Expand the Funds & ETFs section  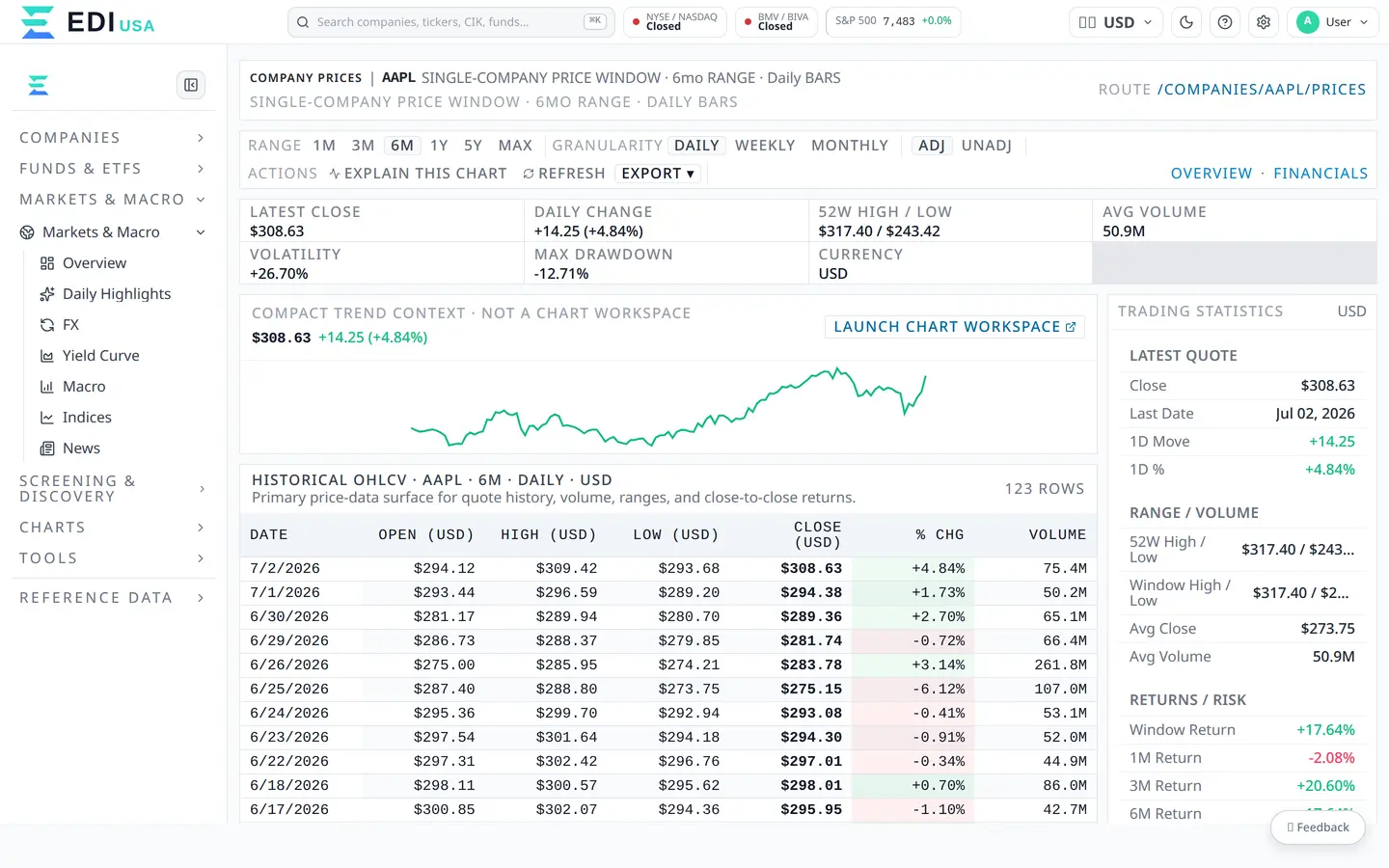click(112, 169)
